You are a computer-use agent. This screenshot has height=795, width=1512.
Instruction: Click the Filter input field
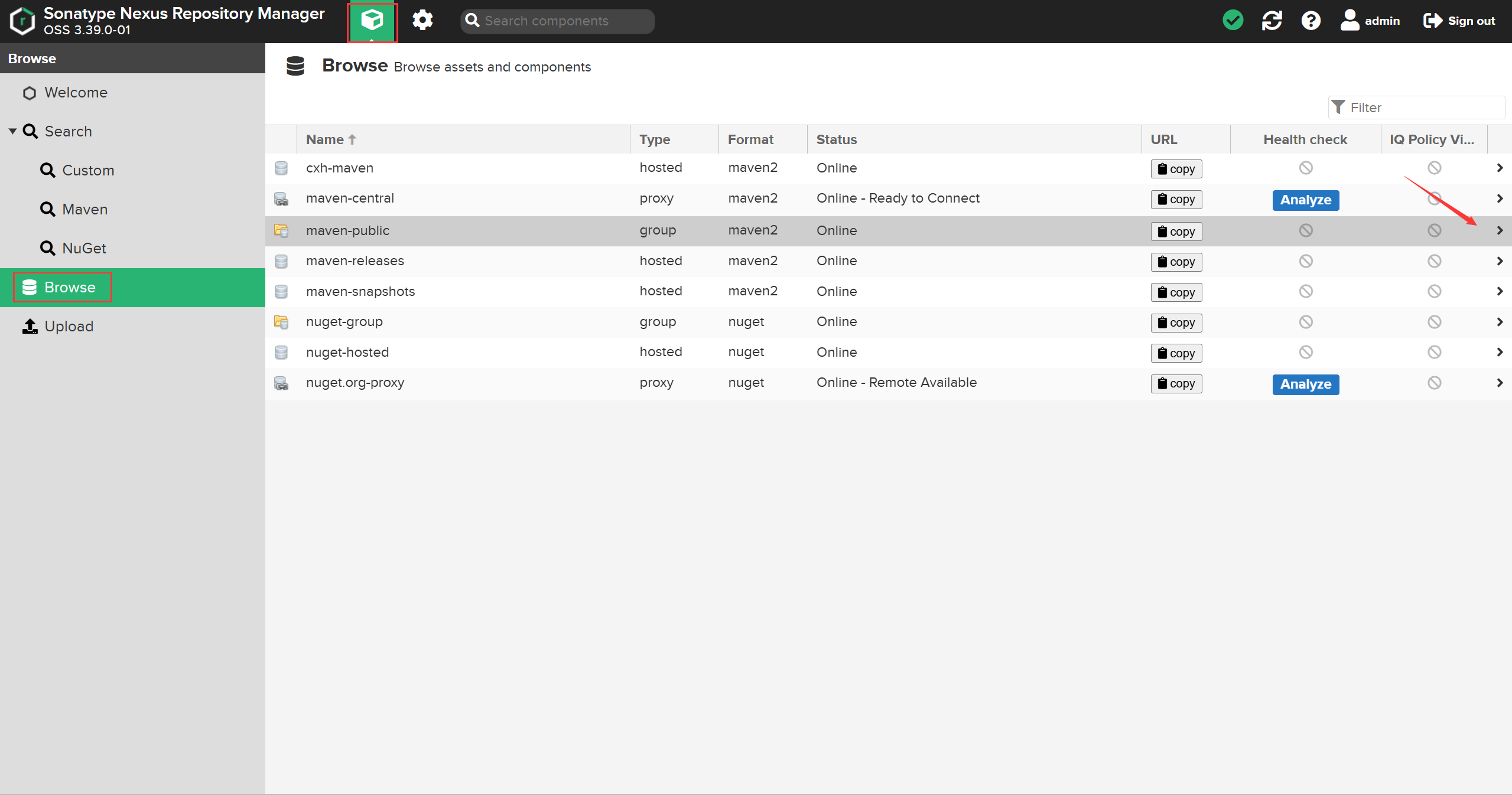pos(1423,107)
